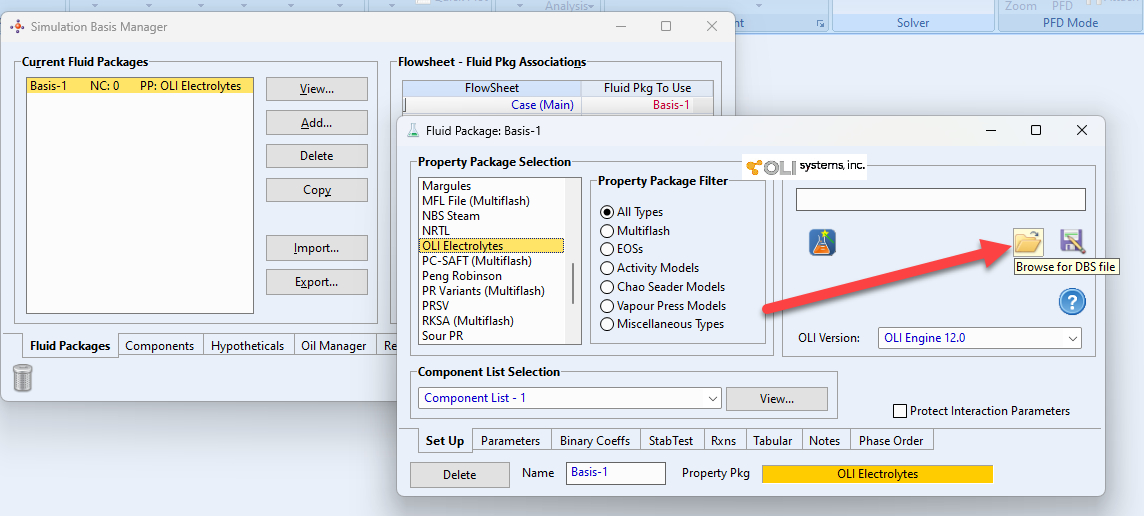Select NBS Steam package
This screenshot has width=1144, height=516.
492,216
